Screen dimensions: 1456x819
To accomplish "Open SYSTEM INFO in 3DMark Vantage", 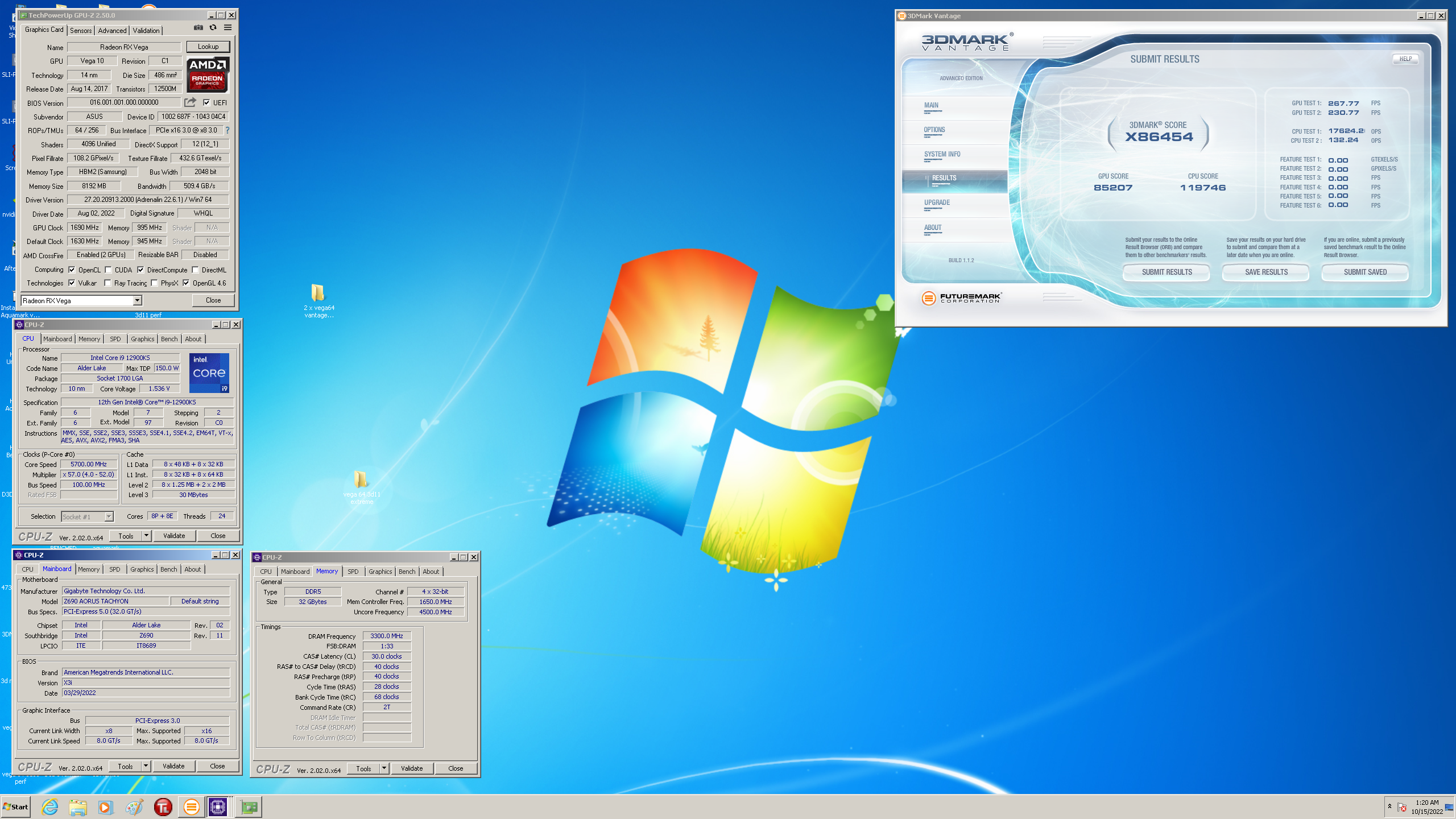I will pyautogui.click(x=942, y=155).
